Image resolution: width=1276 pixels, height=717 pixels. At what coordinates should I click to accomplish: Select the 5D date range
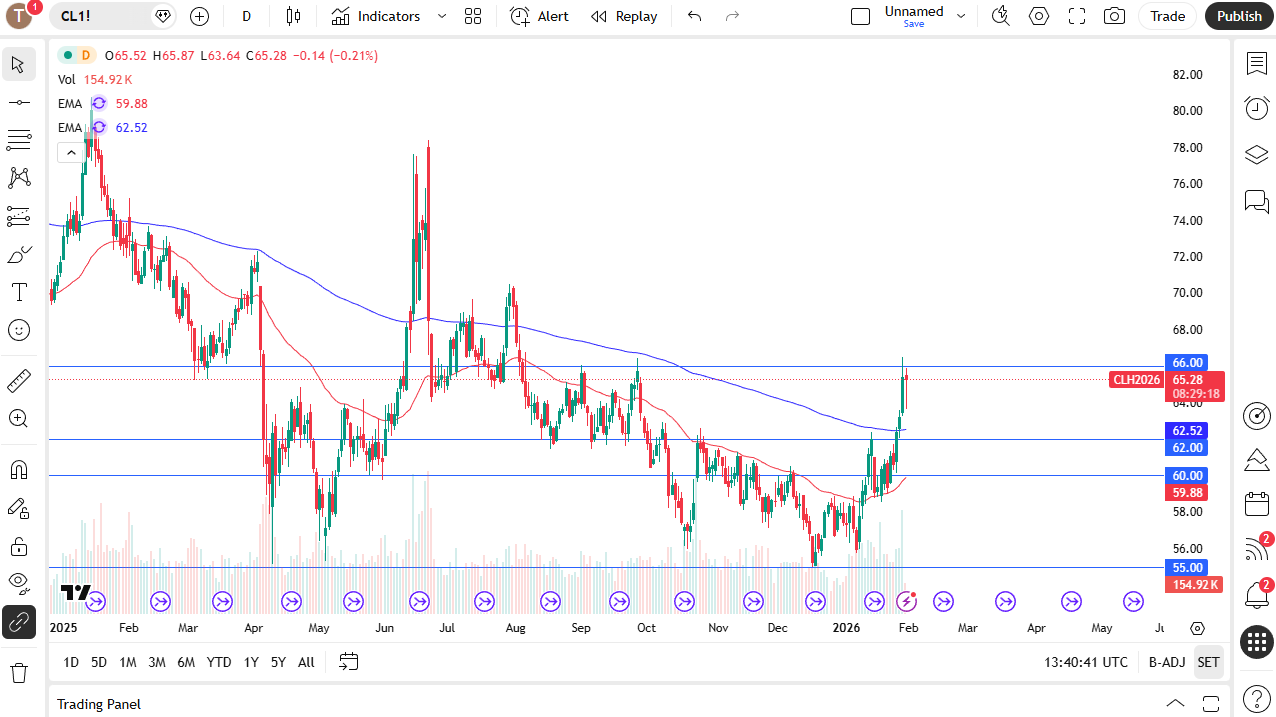(99, 662)
